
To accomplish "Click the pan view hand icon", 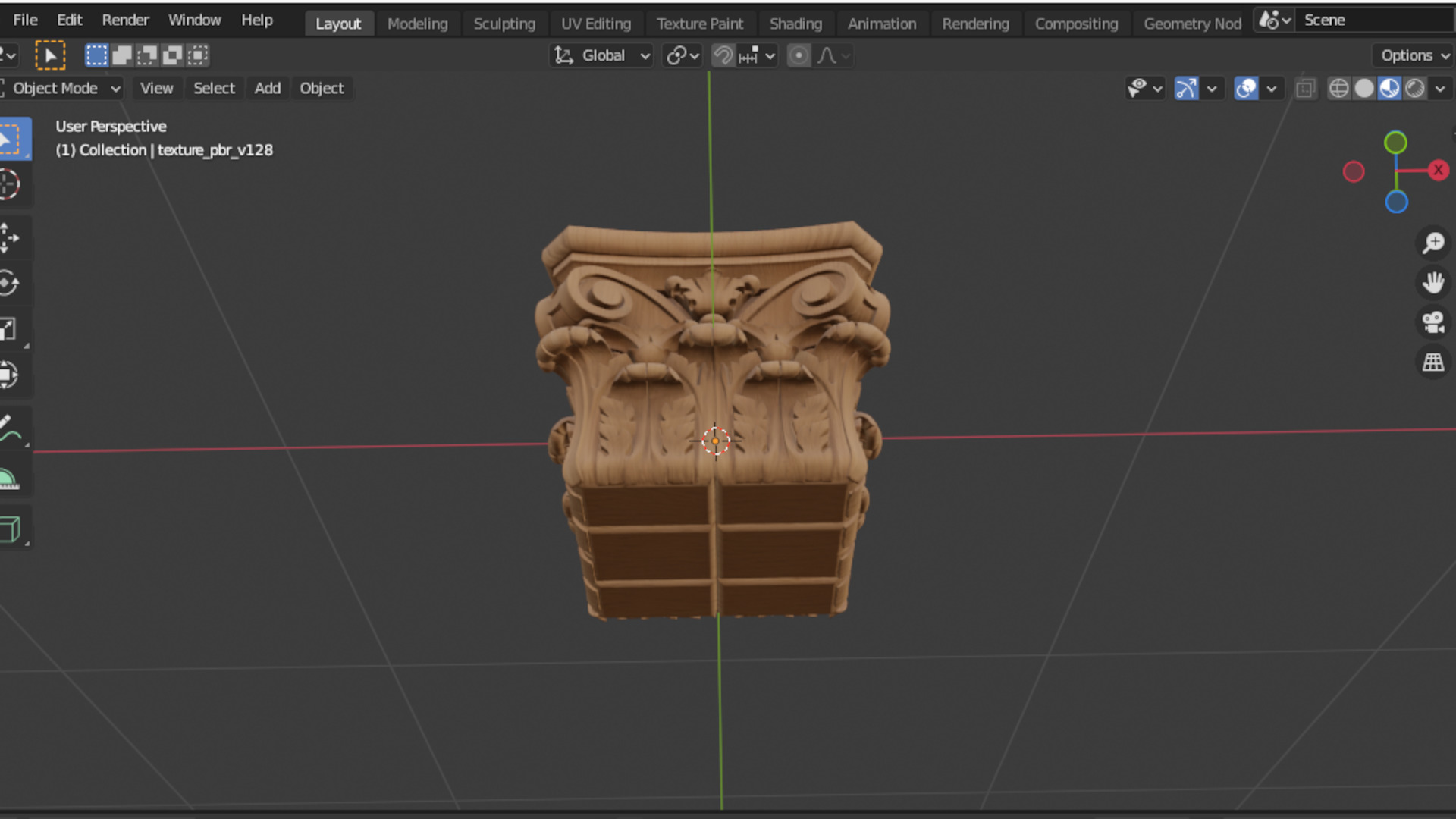I will [1433, 283].
